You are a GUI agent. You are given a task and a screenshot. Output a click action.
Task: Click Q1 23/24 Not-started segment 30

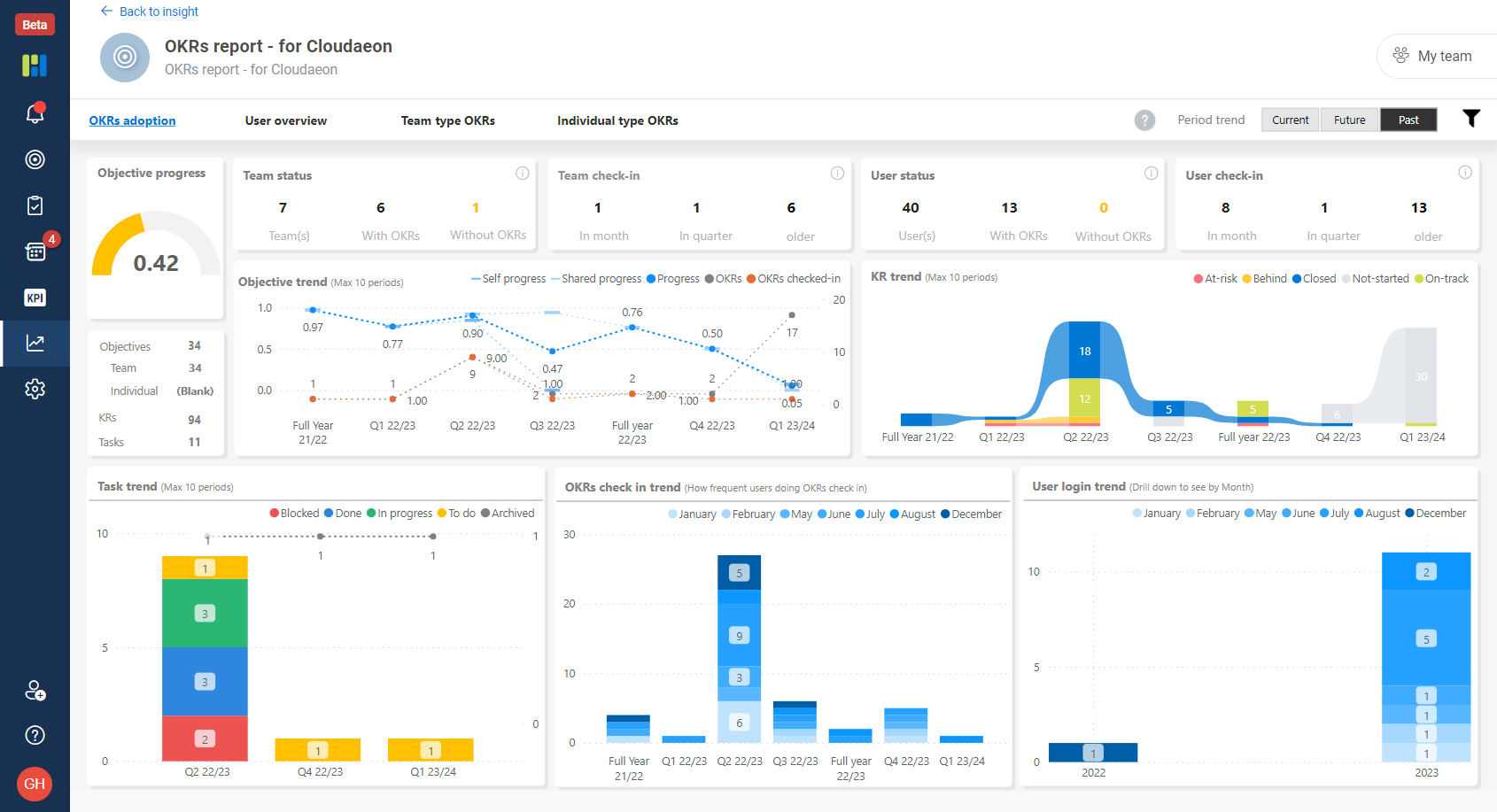[x=1421, y=376]
